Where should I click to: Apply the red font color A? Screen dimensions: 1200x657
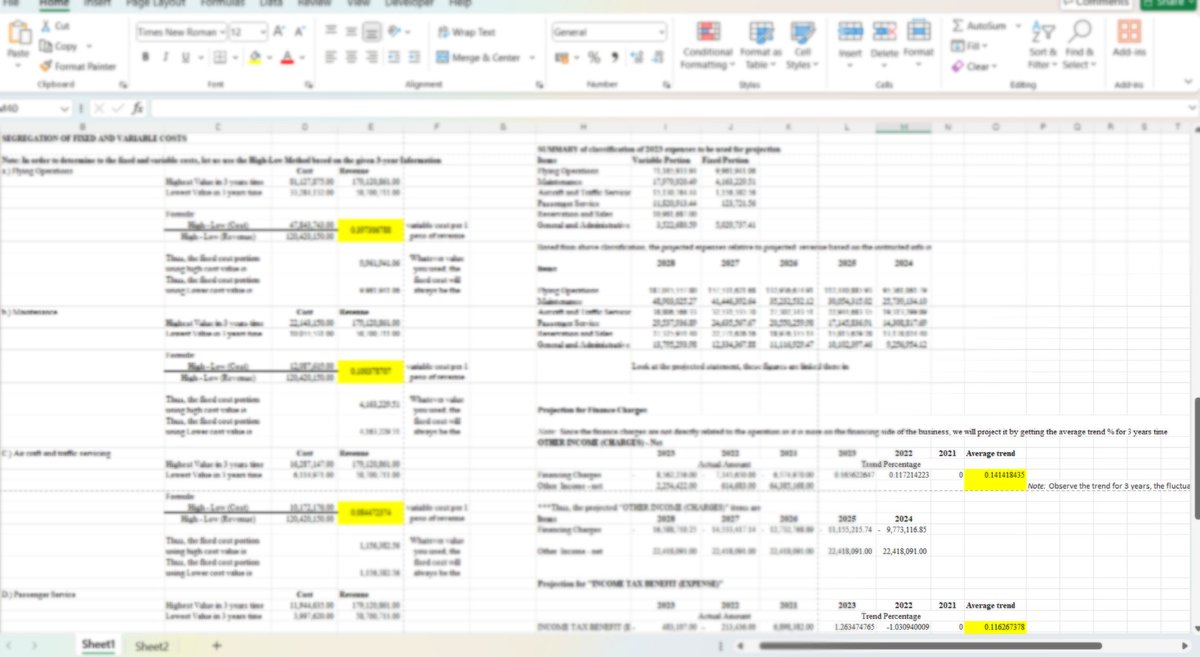pos(287,57)
